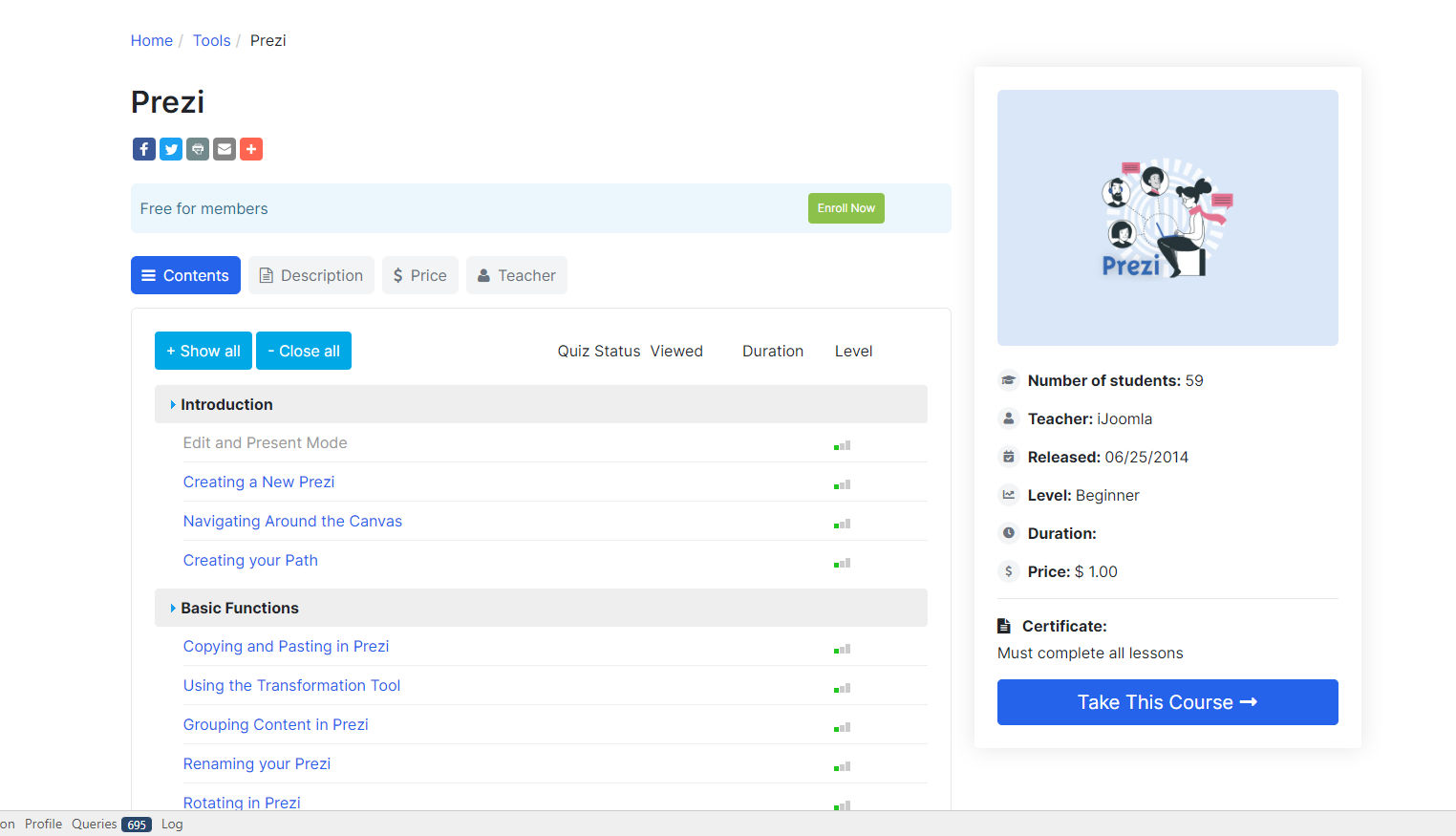The image size is (1456, 836).
Task: Click level icon for Grouping Content in Prezi
Action: click(x=842, y=727)
